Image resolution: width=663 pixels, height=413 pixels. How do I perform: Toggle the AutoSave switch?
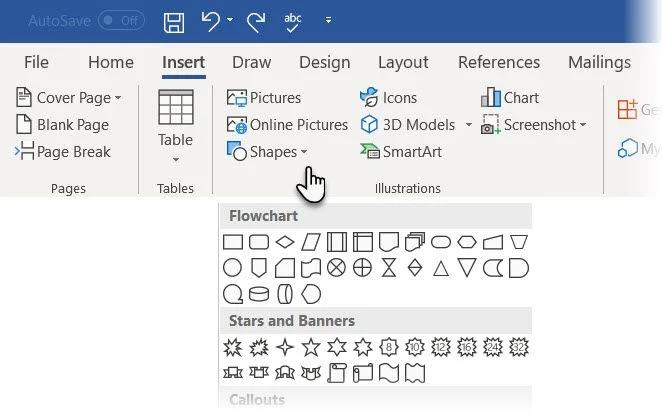click(x=121, y=20)
